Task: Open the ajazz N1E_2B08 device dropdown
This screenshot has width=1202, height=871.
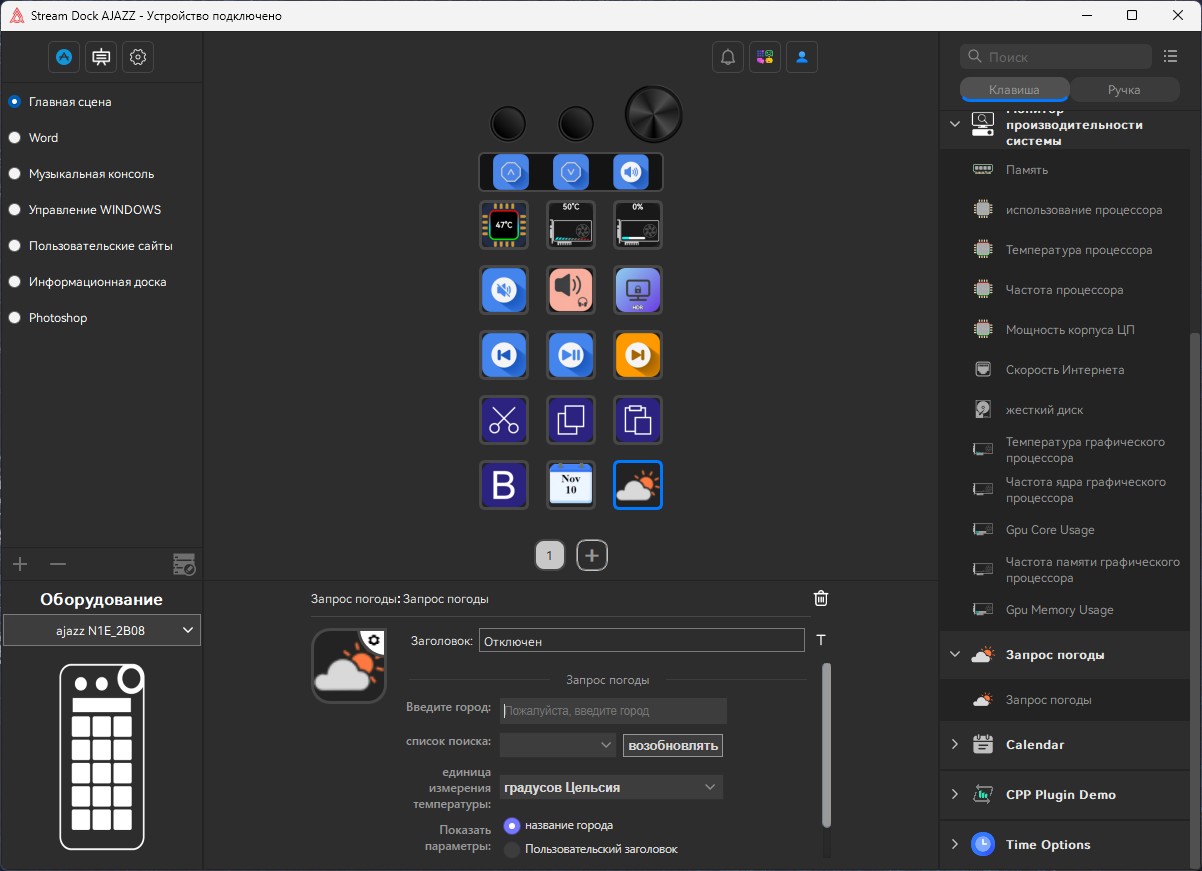Action: (102, 630)
